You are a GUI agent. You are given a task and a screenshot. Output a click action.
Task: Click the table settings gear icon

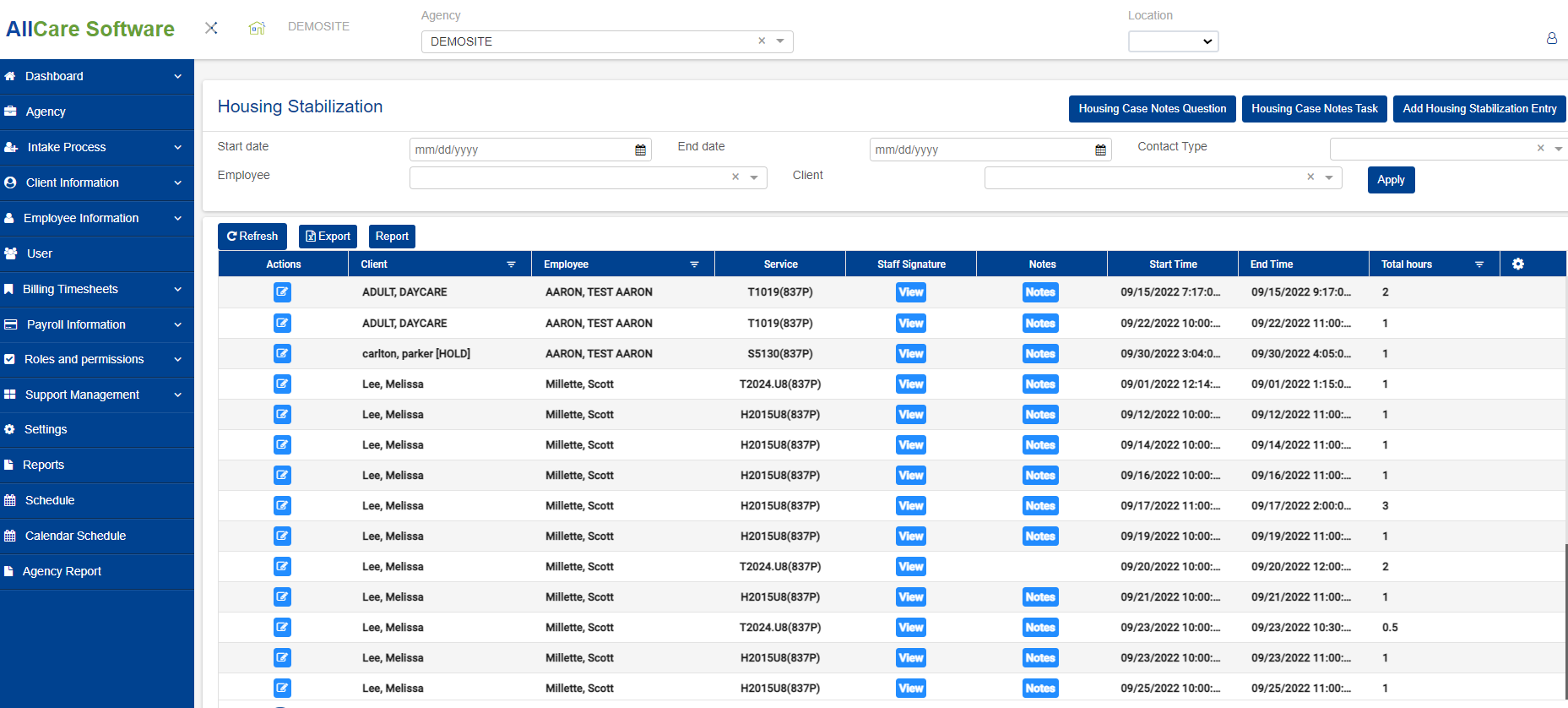(1517, 264)
